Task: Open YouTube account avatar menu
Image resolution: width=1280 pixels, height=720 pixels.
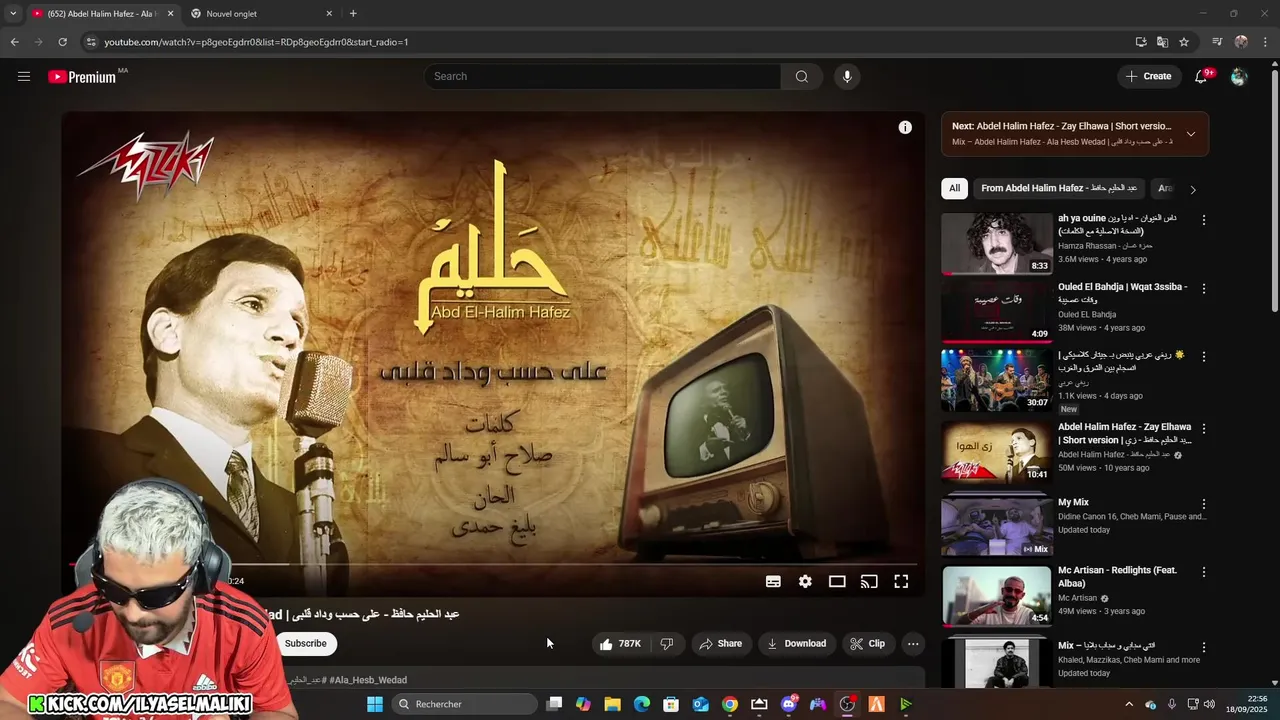Action: pos(1239,76)
